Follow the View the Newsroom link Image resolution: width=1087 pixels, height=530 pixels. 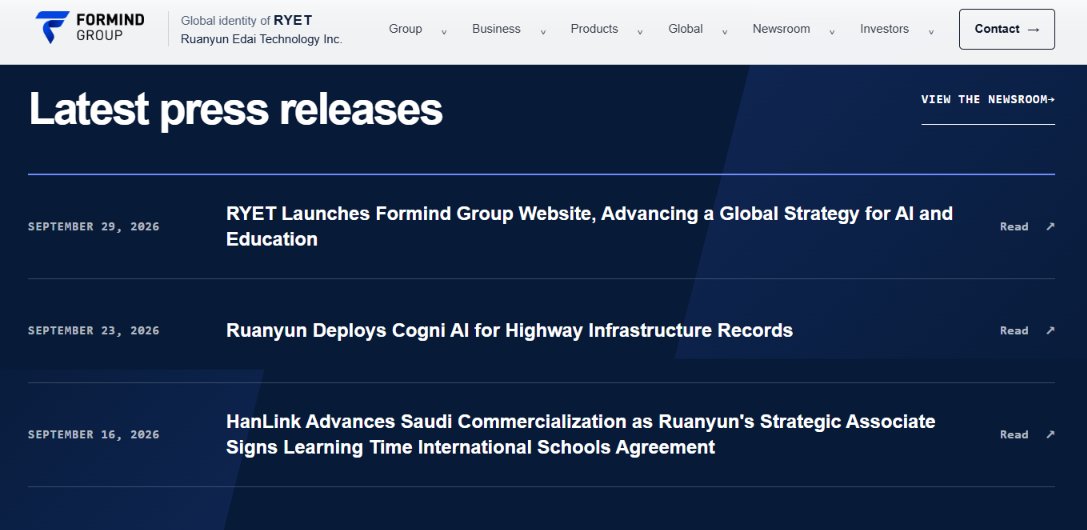tap(988, 100)
